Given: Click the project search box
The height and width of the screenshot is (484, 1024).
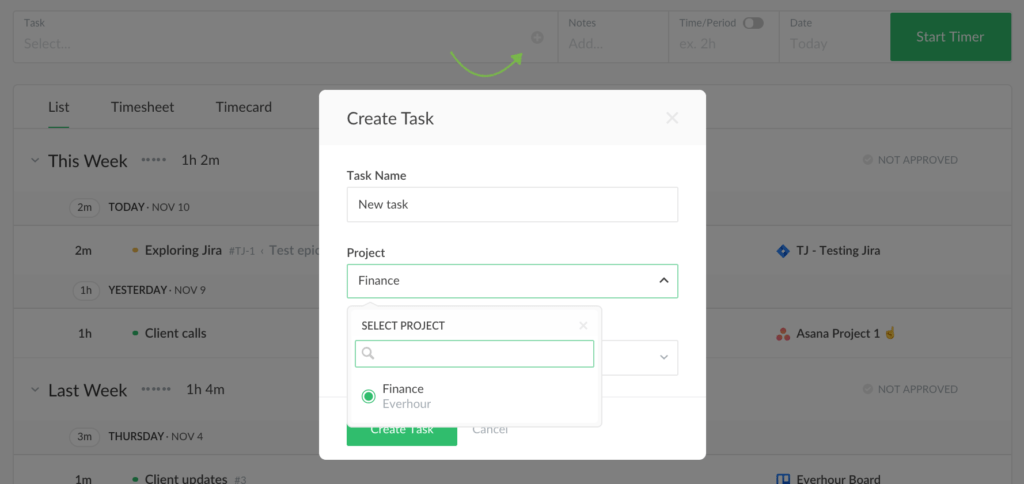Looking at the screenshot, I should point(482,354).
